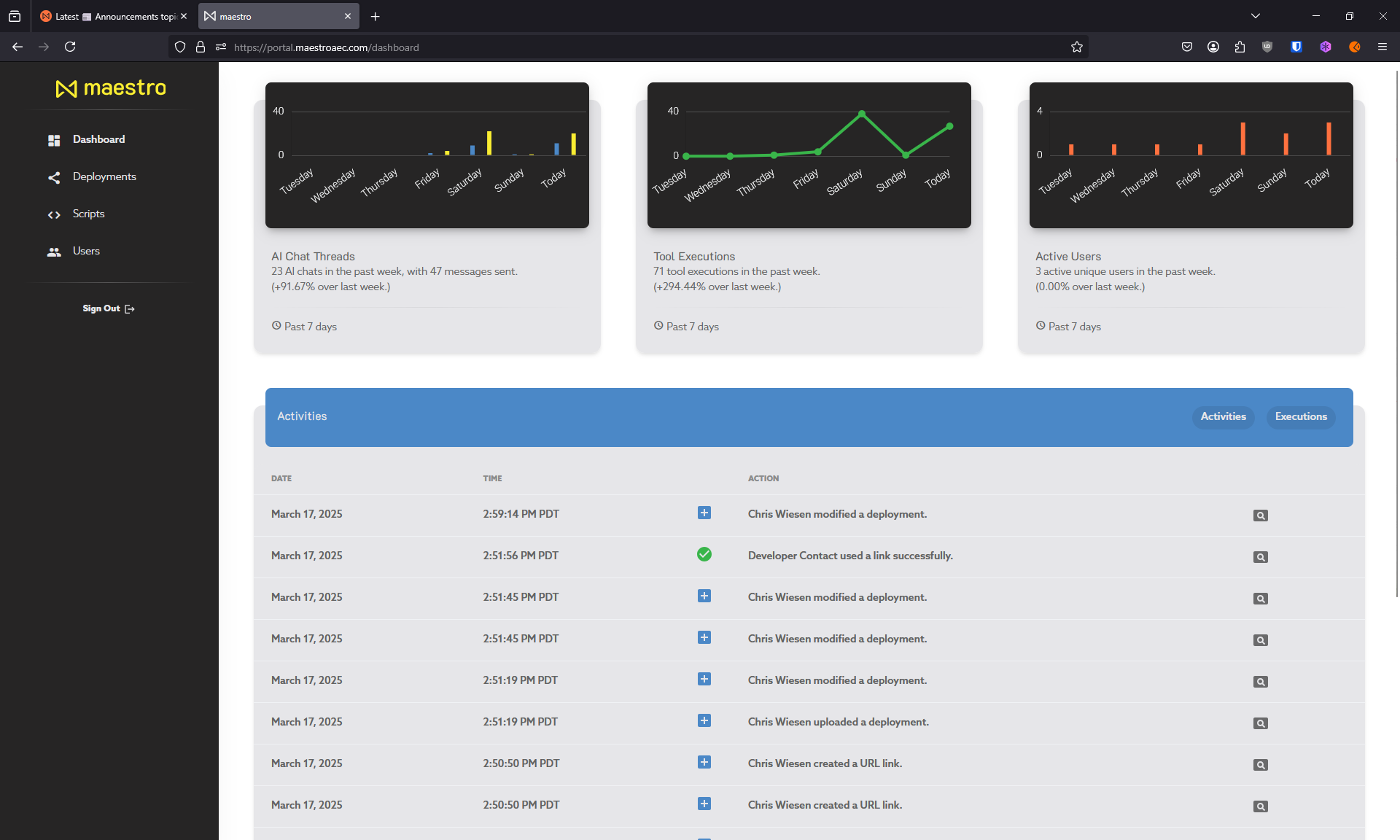Switch to the Executions view

1301,416
